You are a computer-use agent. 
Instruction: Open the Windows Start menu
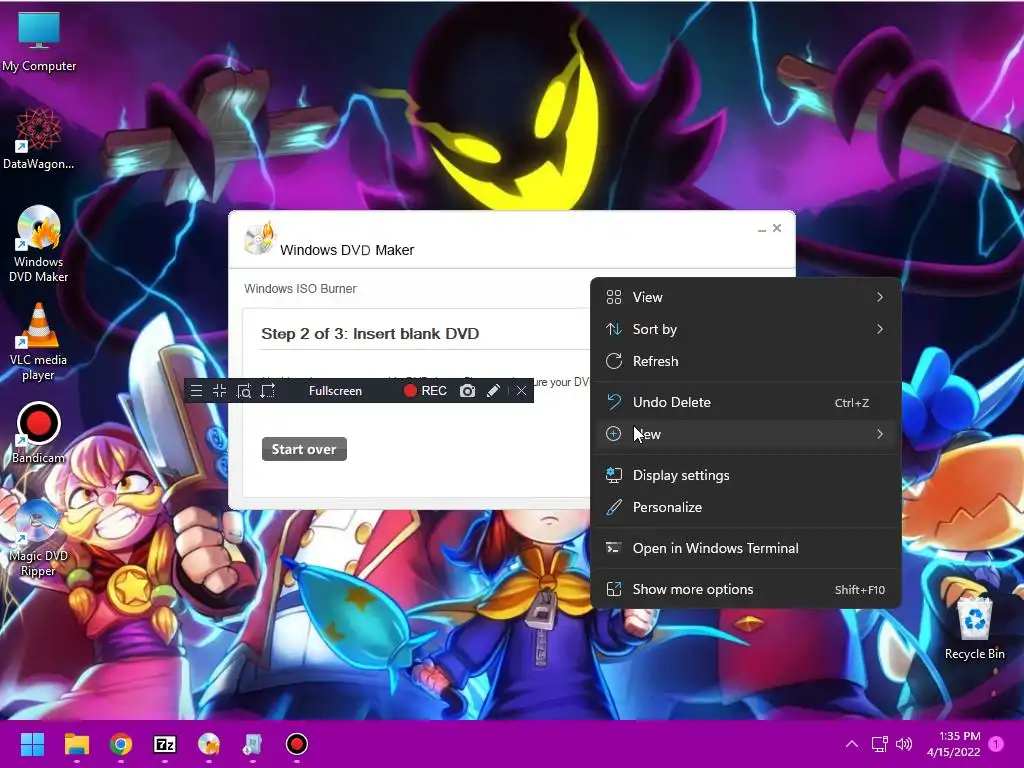(x=33, y=744)
